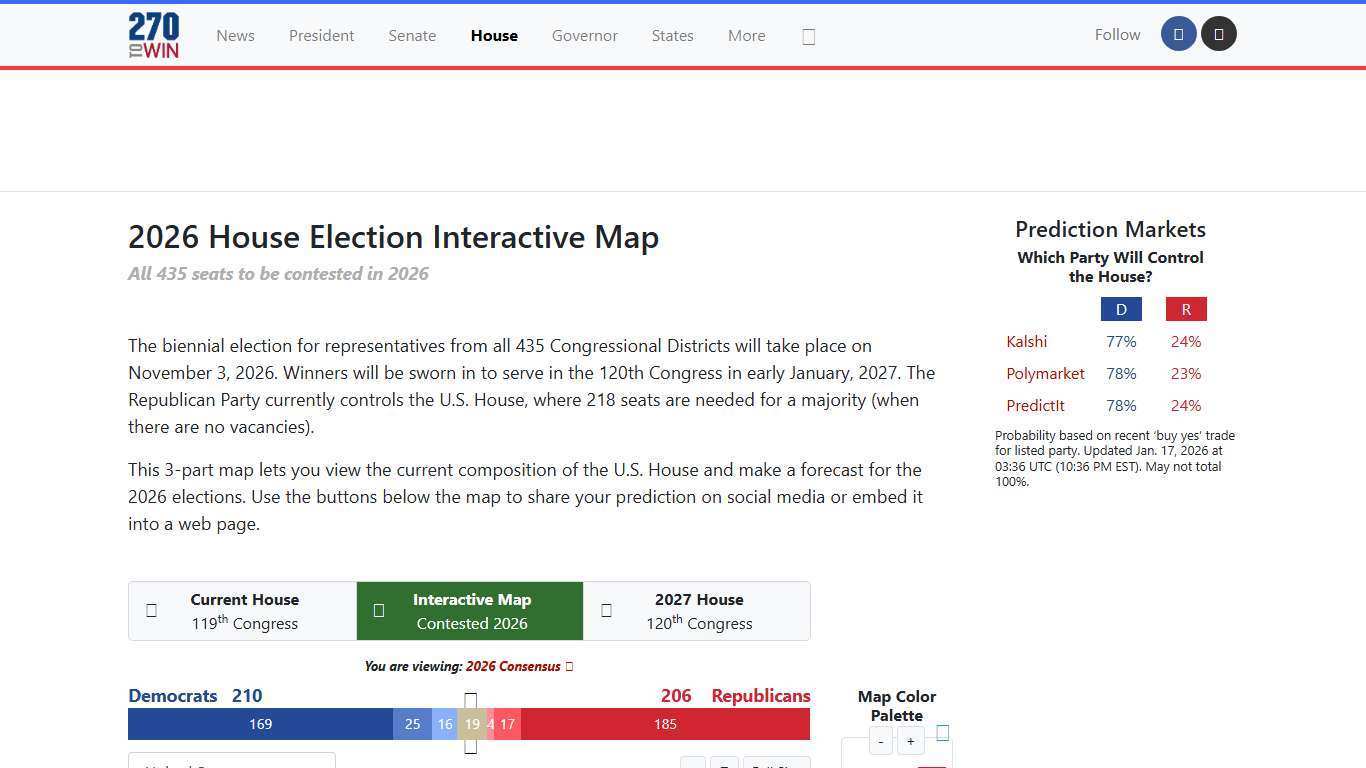Click the Polymarket link

click(x=1045, y=373)
